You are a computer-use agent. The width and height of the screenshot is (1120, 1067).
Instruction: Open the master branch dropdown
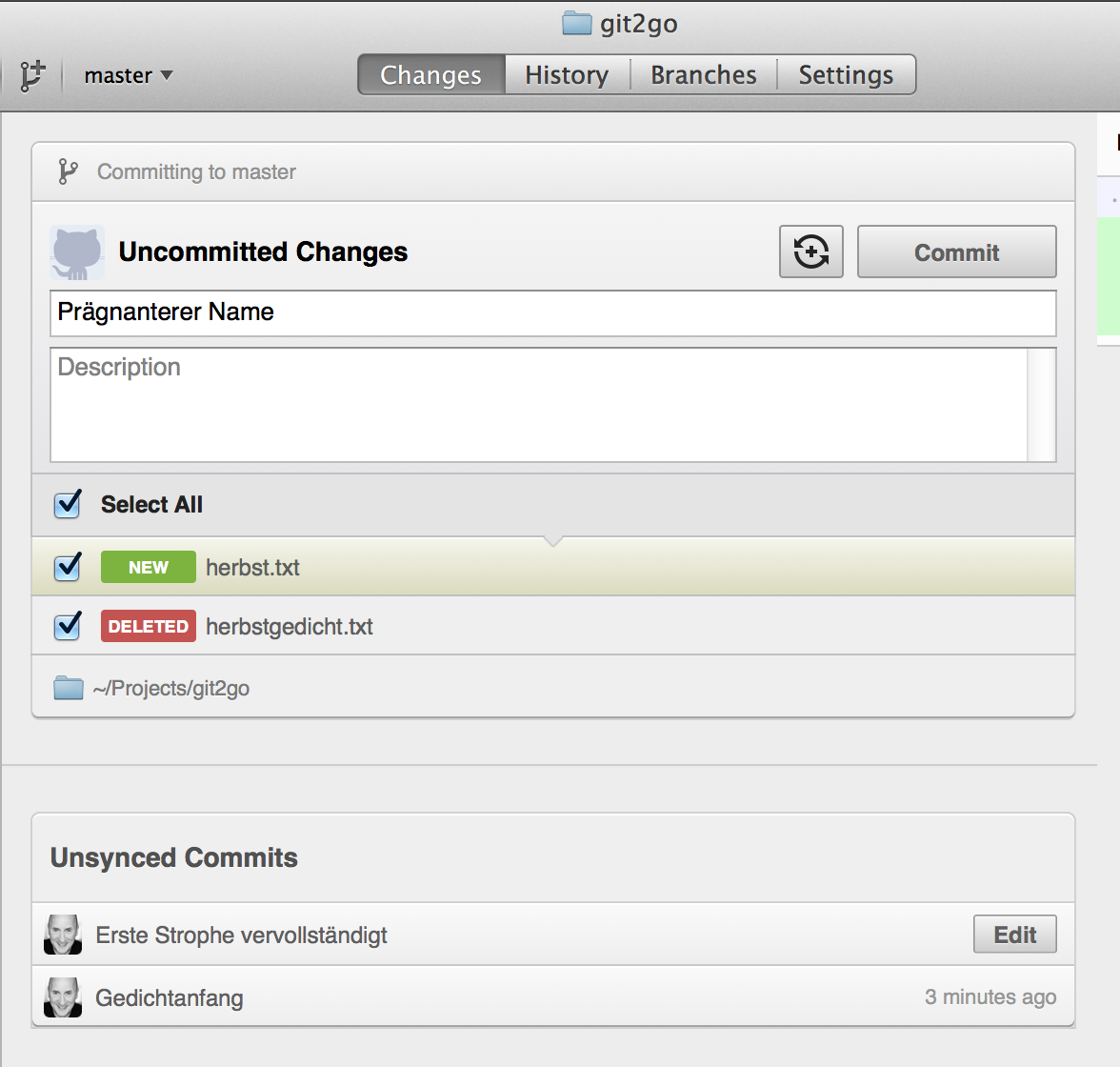[129, 75]
